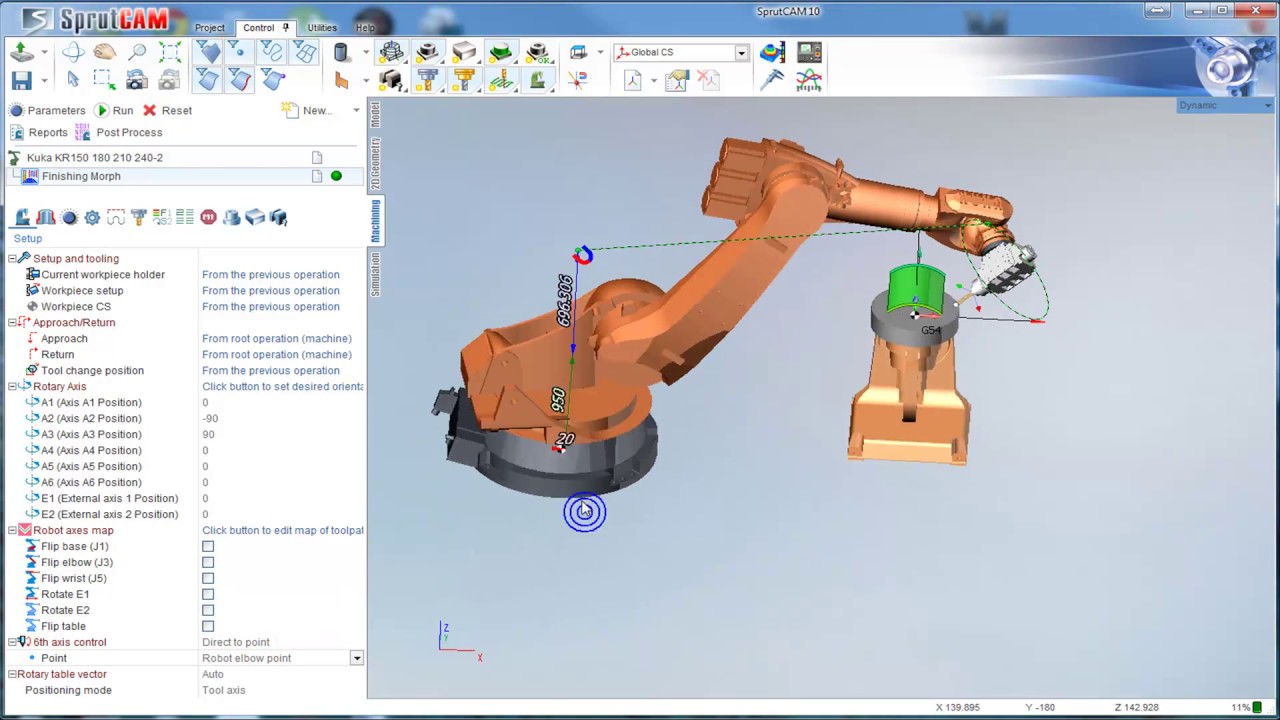Click the new coordinate system icon

pos(632,80)
